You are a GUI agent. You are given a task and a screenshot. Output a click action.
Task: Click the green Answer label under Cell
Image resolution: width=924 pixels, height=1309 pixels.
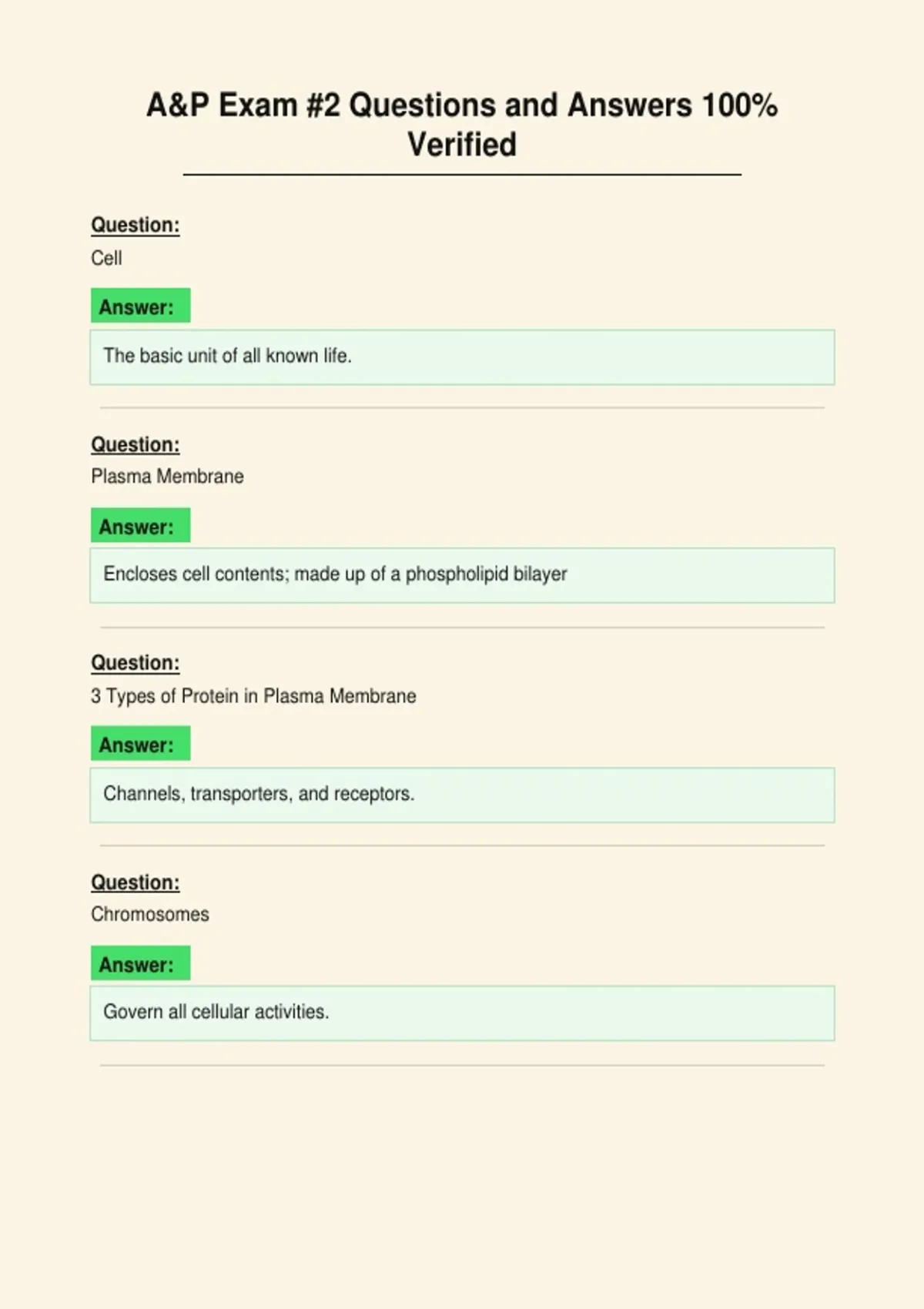click(140, 306)
